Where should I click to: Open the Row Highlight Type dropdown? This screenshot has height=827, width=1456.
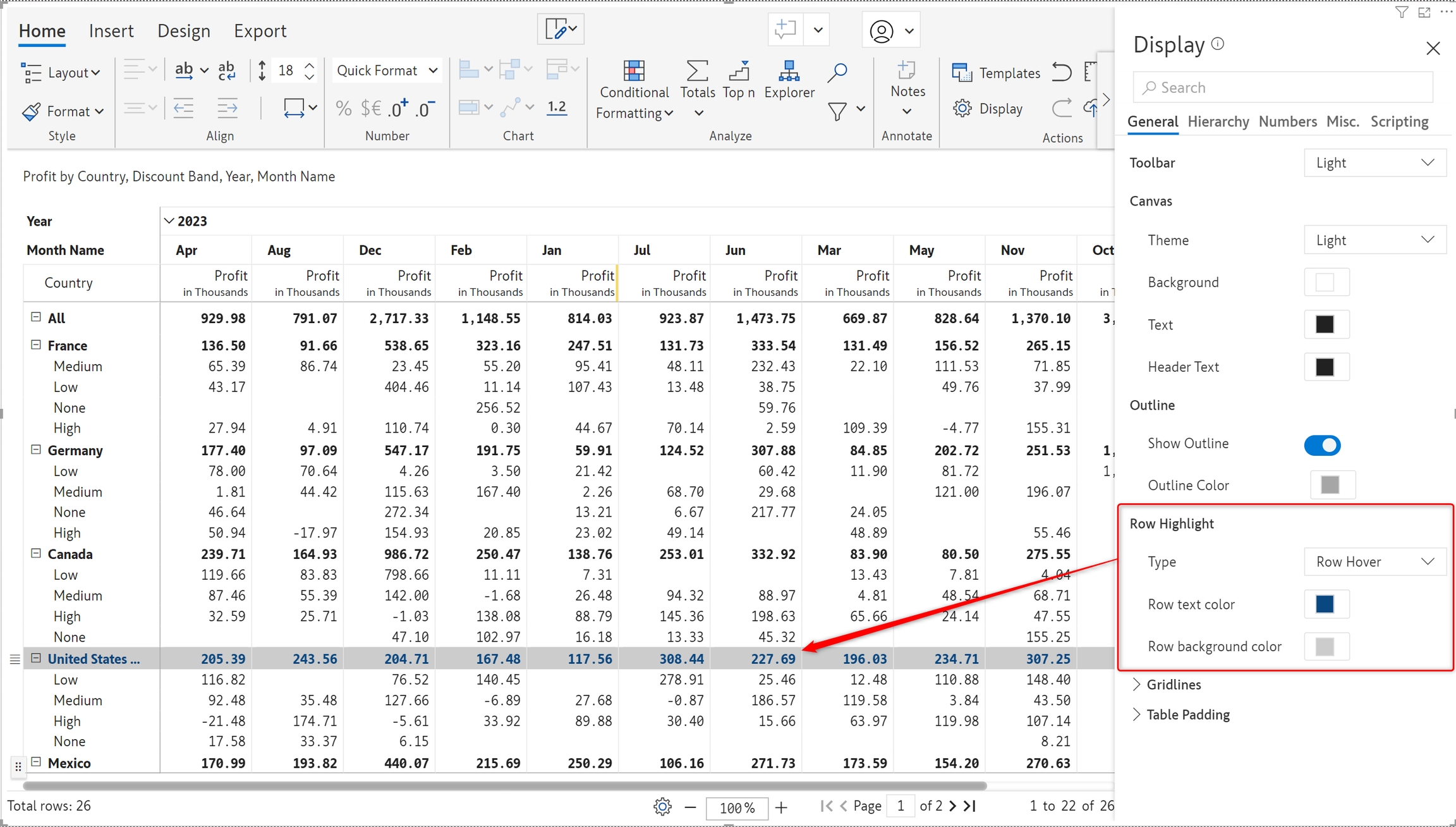click(x=1374, y=561)
